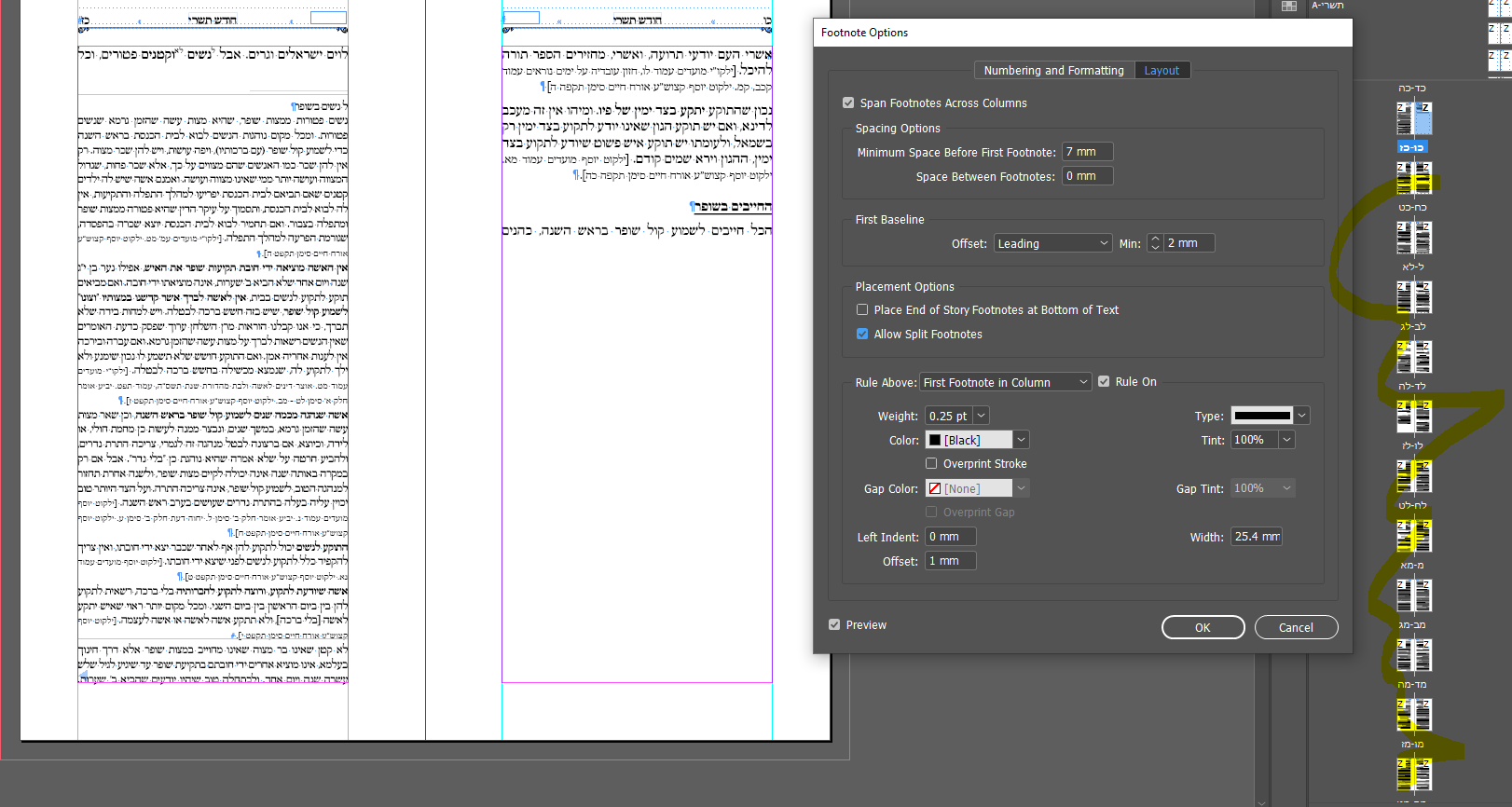
Task: Select the spread thumbnail above label מד-מה
Action: (1413, 656)
